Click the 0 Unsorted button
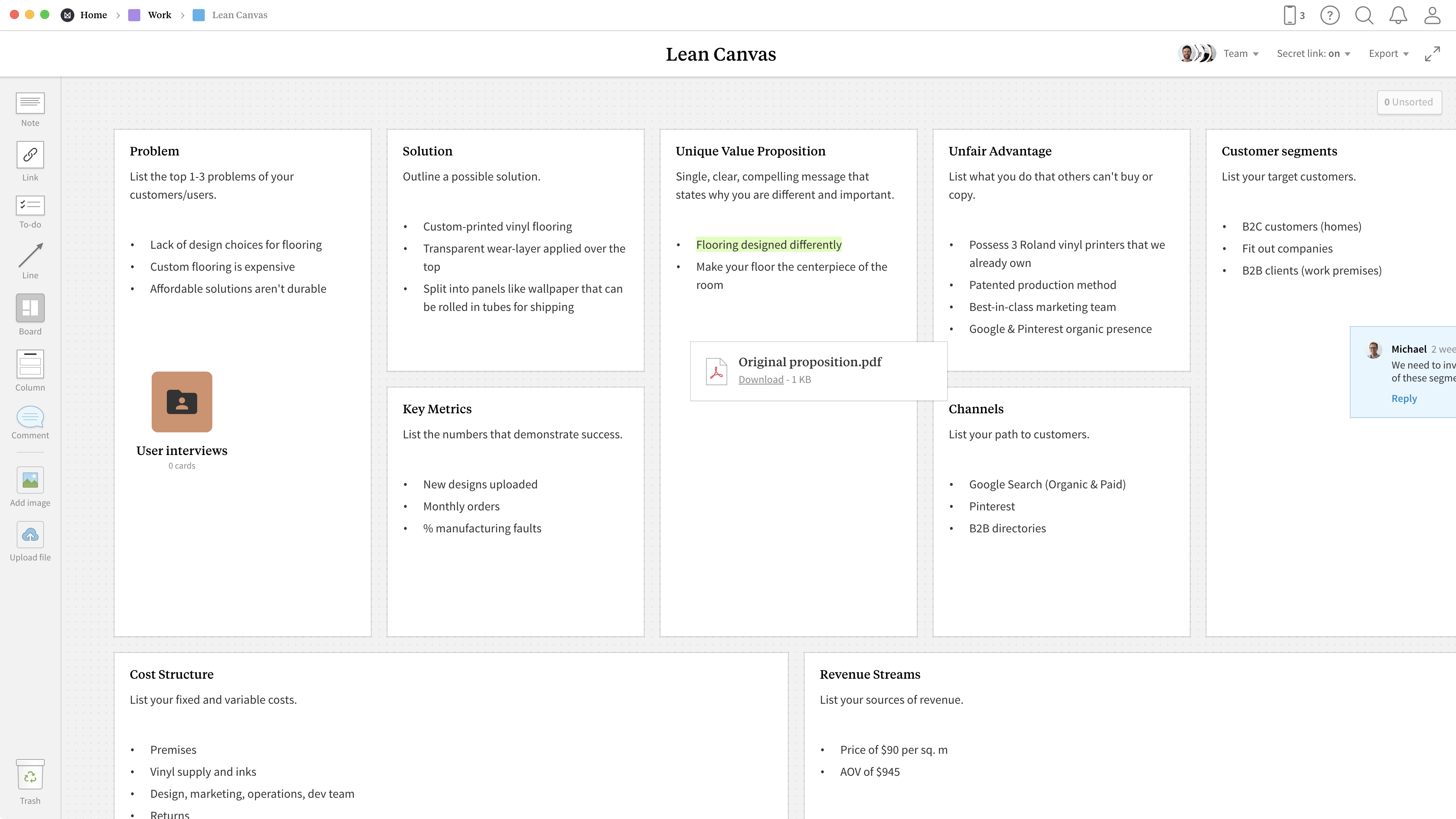Screen dimensions: 1456x819 [1409, 102]
